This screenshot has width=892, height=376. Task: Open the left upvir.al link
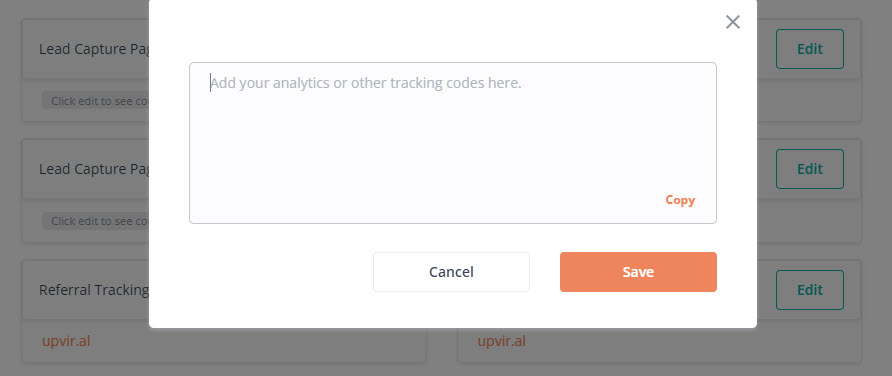coord(66,341)
